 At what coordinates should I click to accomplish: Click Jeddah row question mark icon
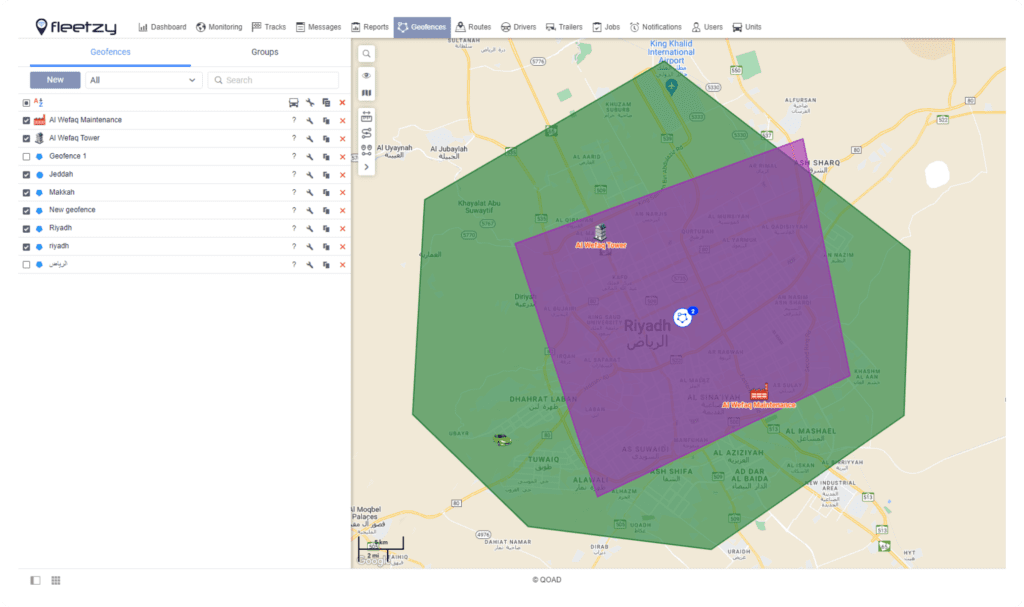tap(294, 174)
